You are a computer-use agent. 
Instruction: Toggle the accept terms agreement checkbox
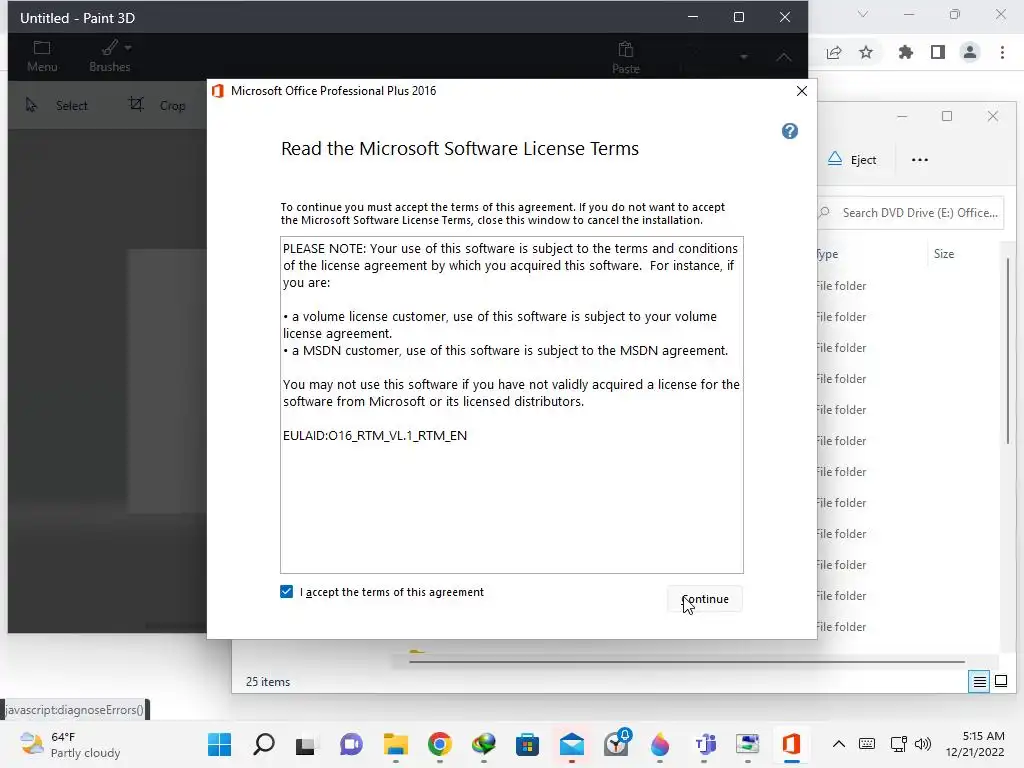[x=287, y=592]
